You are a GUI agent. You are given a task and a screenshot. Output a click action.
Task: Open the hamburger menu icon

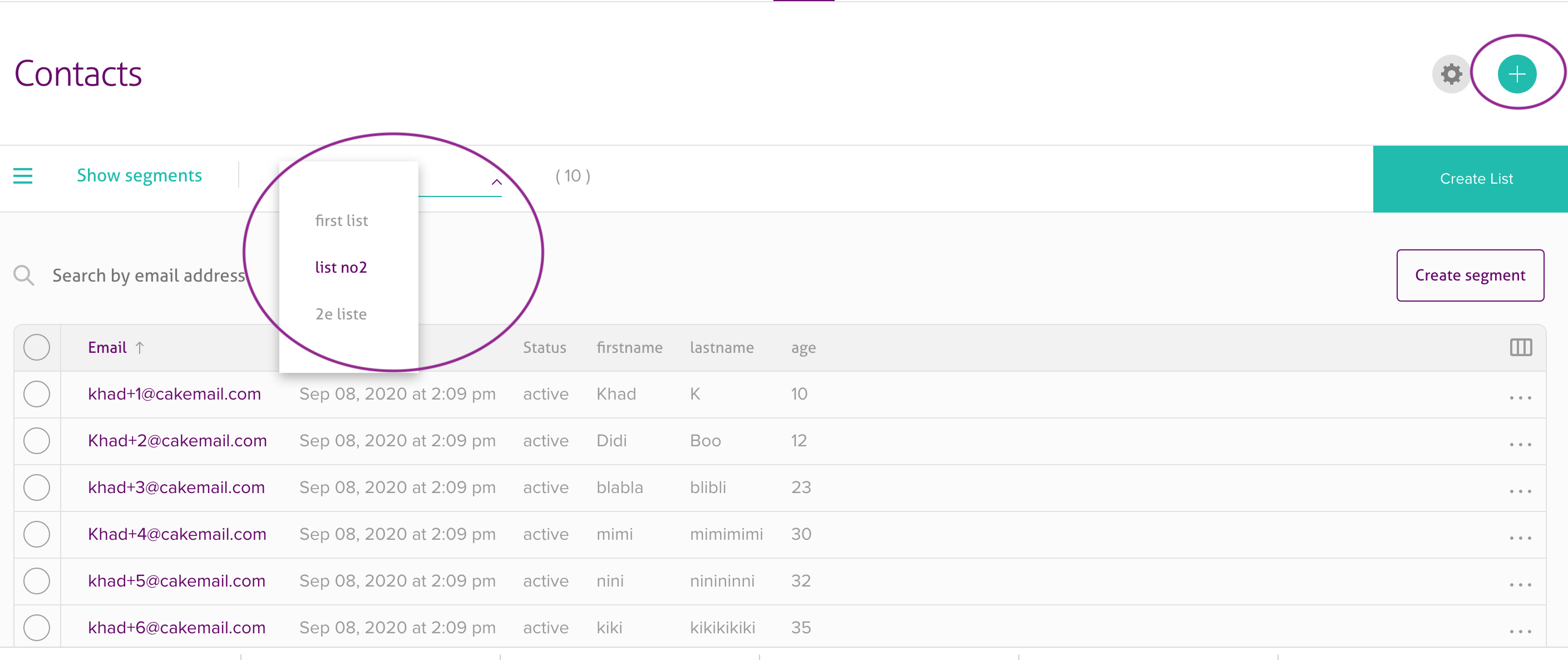[x=23, y=176]
